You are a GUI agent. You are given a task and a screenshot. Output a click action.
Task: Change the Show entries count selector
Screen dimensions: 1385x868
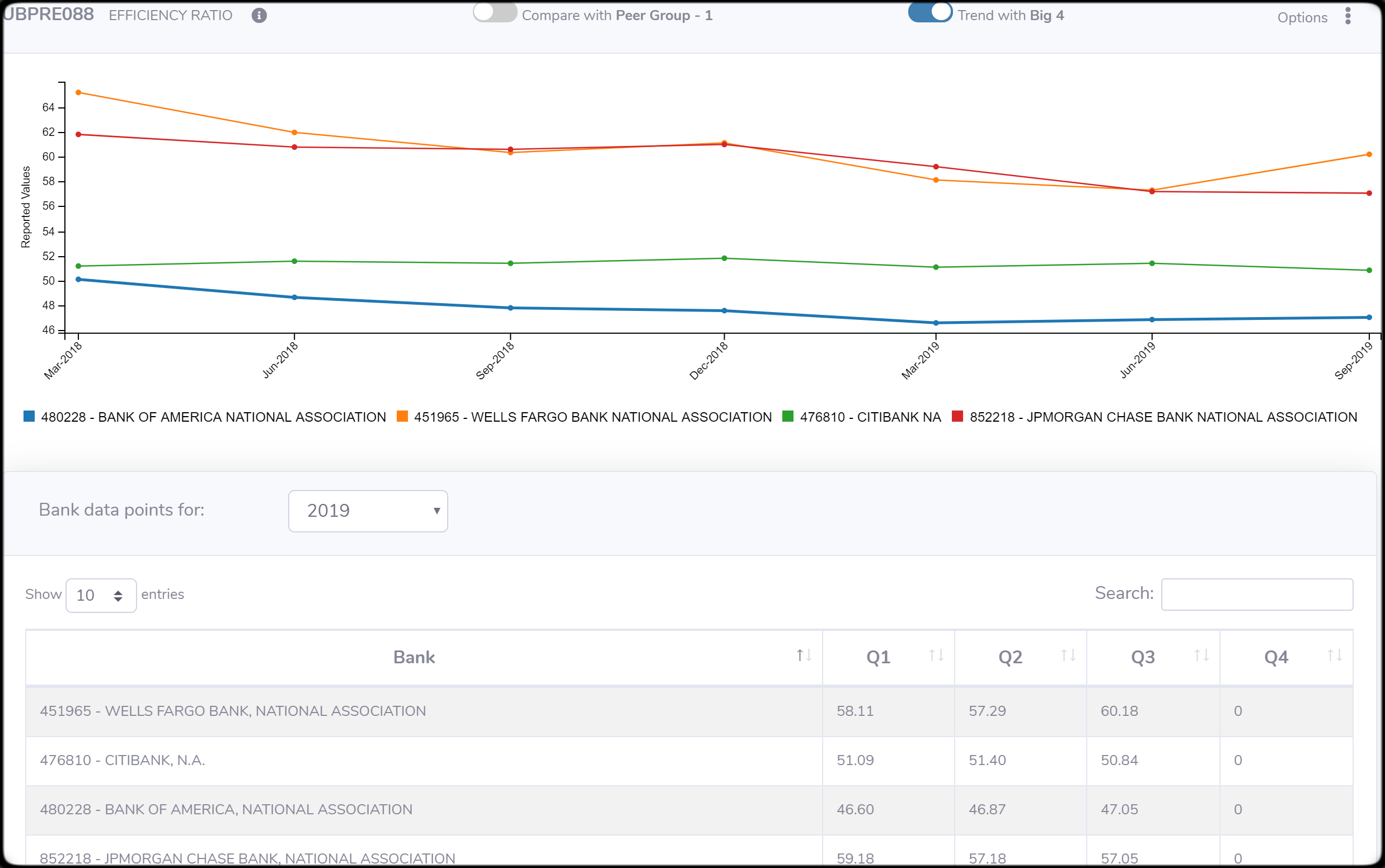pos(101,595)
